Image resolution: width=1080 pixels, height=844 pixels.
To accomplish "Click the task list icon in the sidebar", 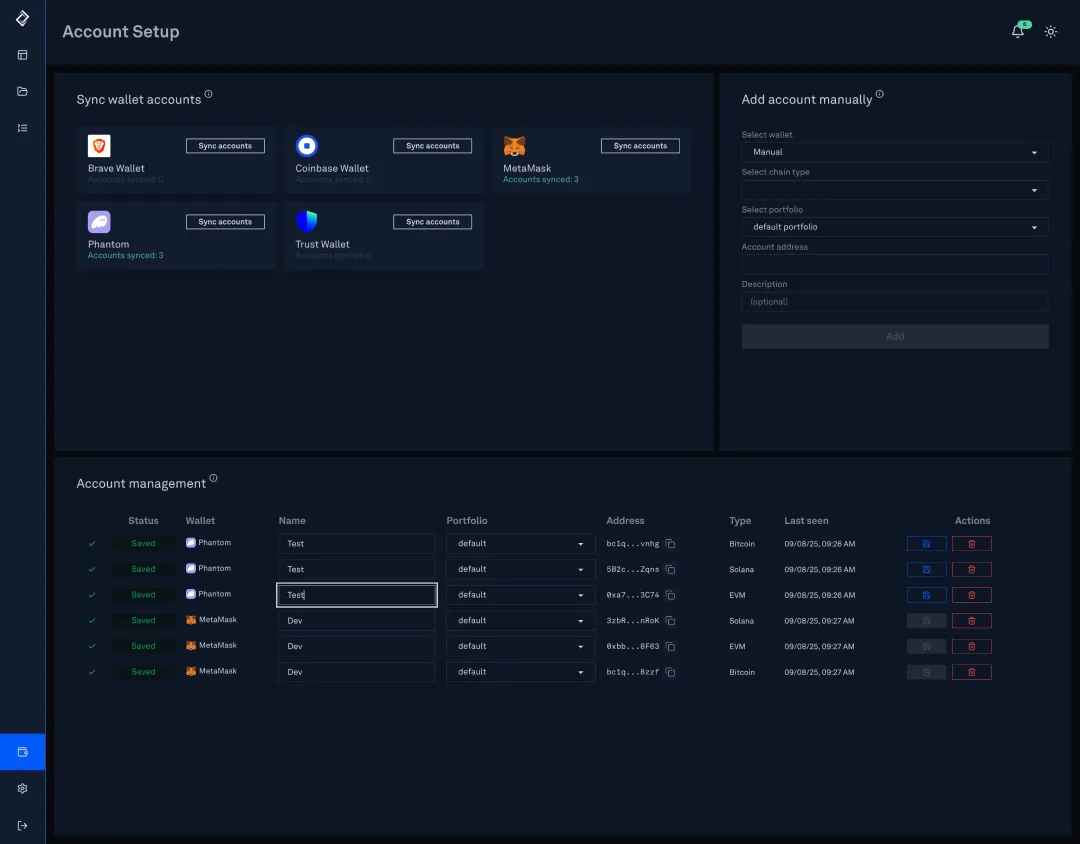I will (x=22, y=127).
